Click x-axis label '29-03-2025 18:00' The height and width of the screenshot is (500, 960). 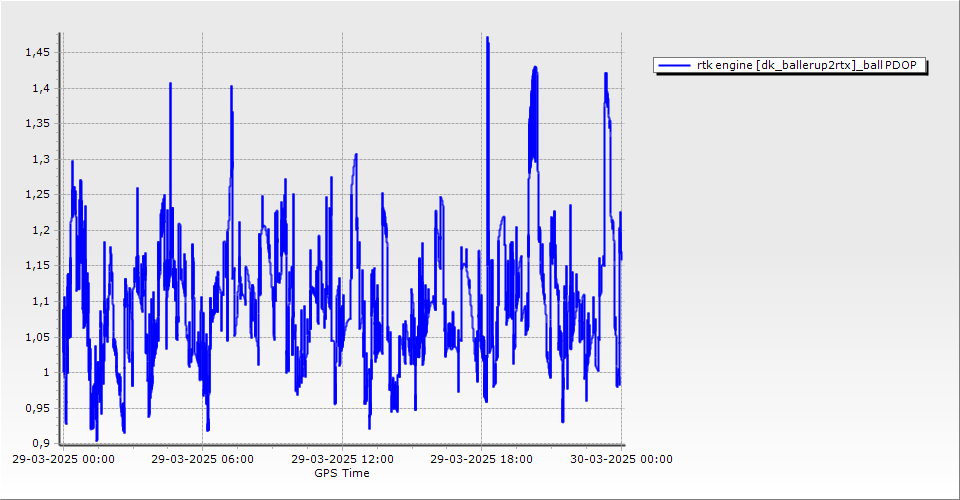[481, 459]
